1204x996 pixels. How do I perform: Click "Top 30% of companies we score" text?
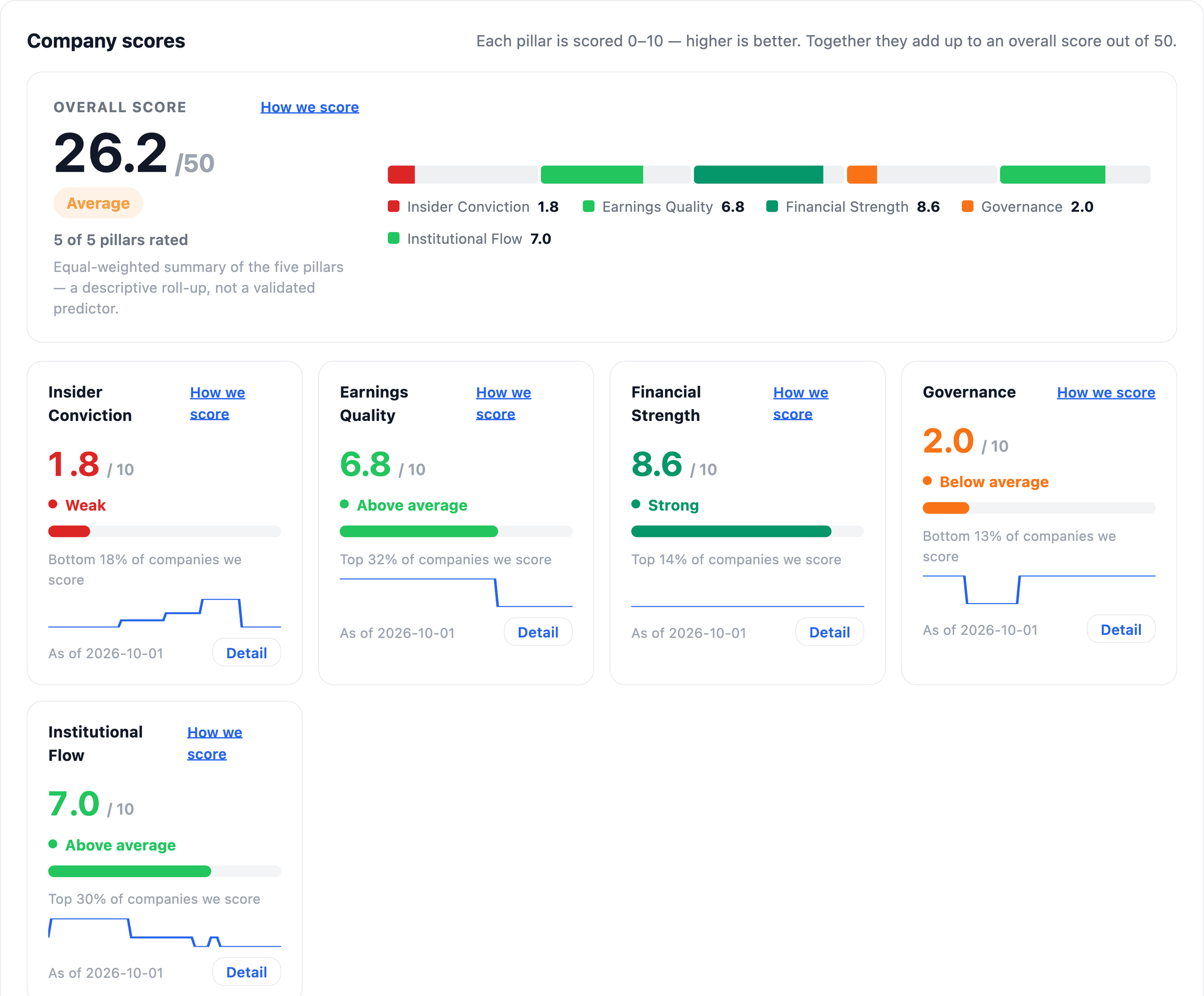click(154, 899)
